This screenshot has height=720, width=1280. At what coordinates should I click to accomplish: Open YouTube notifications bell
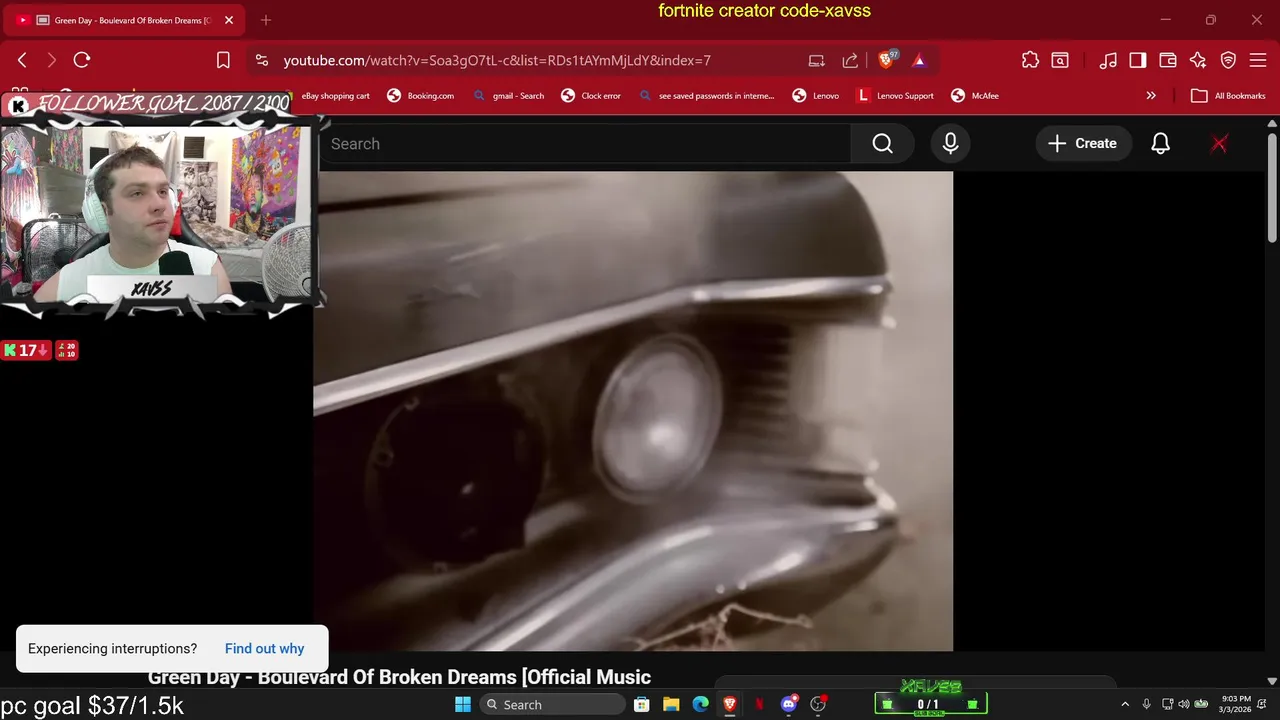point(1160,144)
